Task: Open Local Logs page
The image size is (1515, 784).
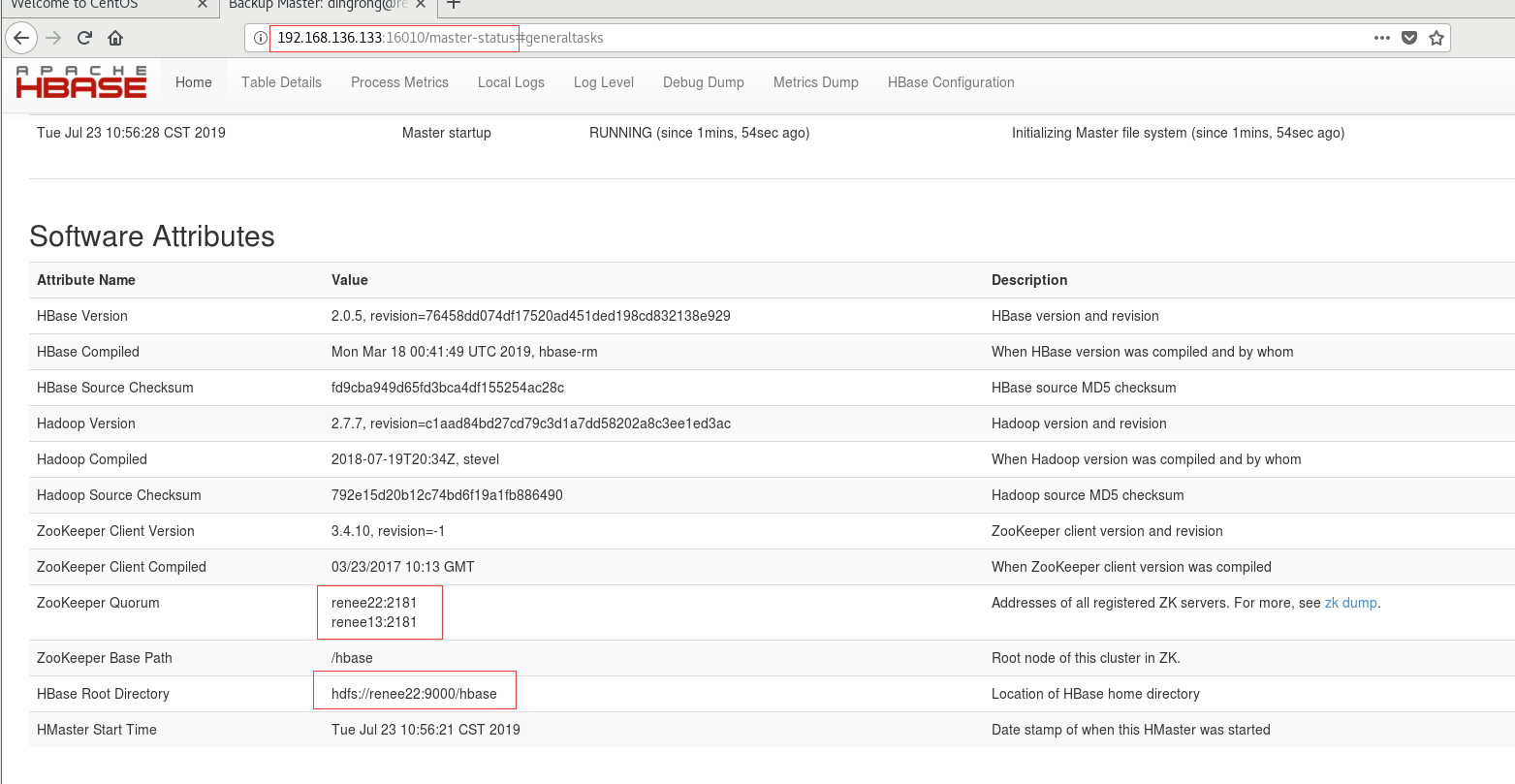Action: (x=511, y=82)
